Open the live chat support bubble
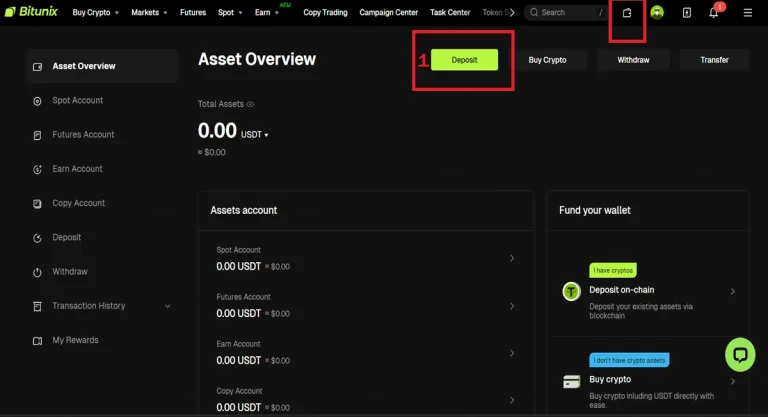 pos(740,354)
